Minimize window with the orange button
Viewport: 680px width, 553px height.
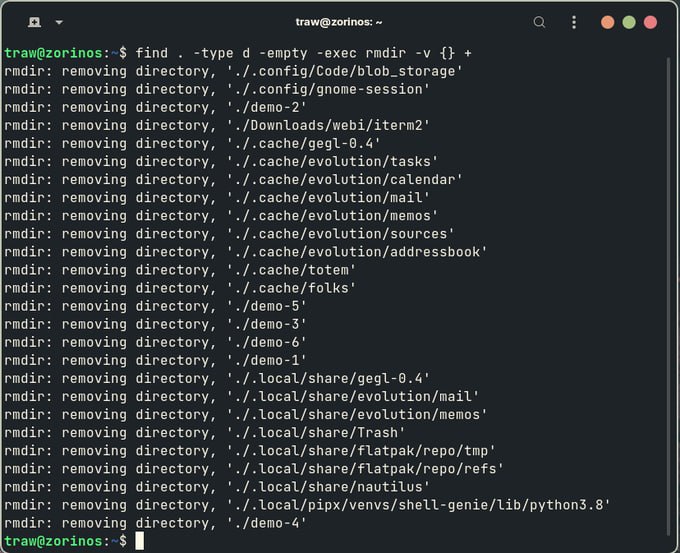(608, 22)
